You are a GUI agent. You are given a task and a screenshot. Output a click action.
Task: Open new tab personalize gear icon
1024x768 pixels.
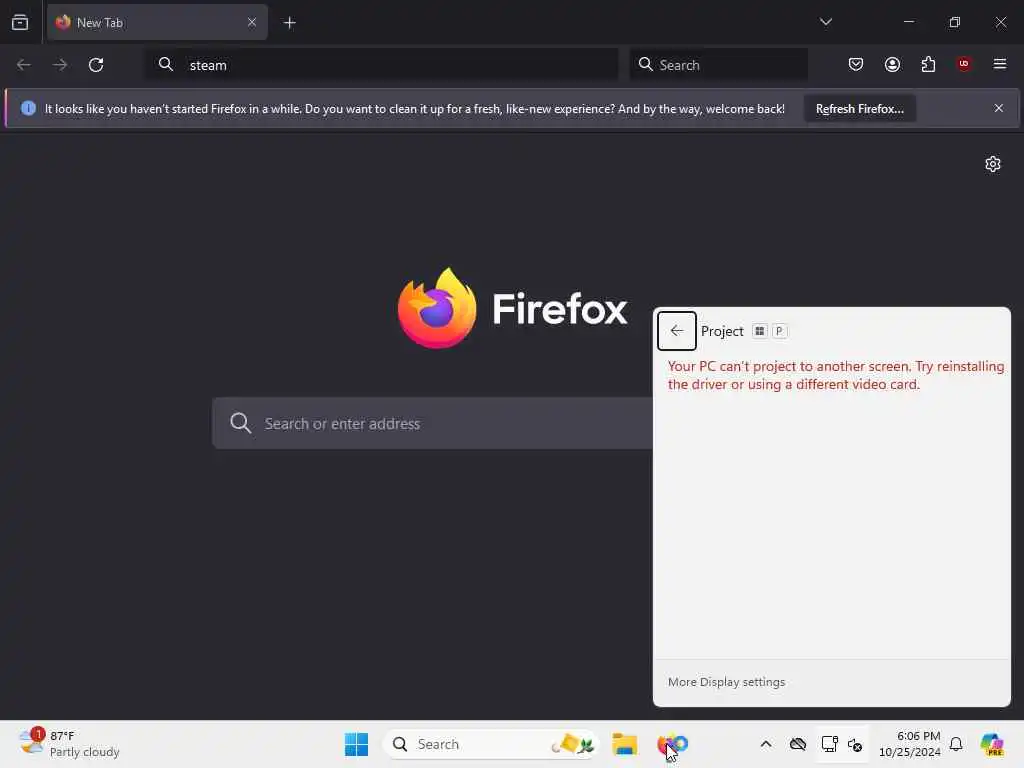992,164
